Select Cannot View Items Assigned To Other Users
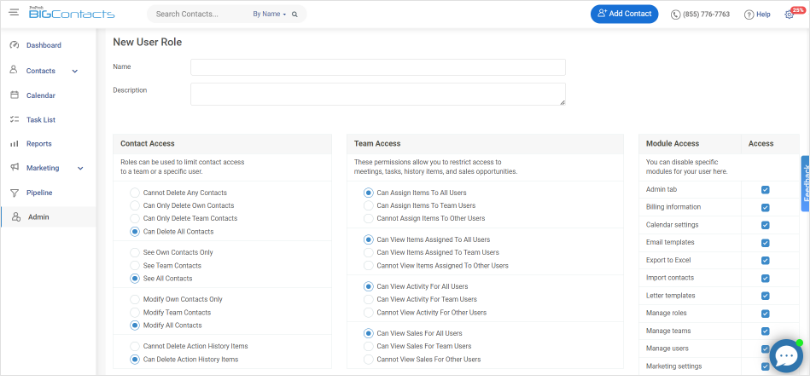Viewport: 810px width, 376px height. pos(368,265)
